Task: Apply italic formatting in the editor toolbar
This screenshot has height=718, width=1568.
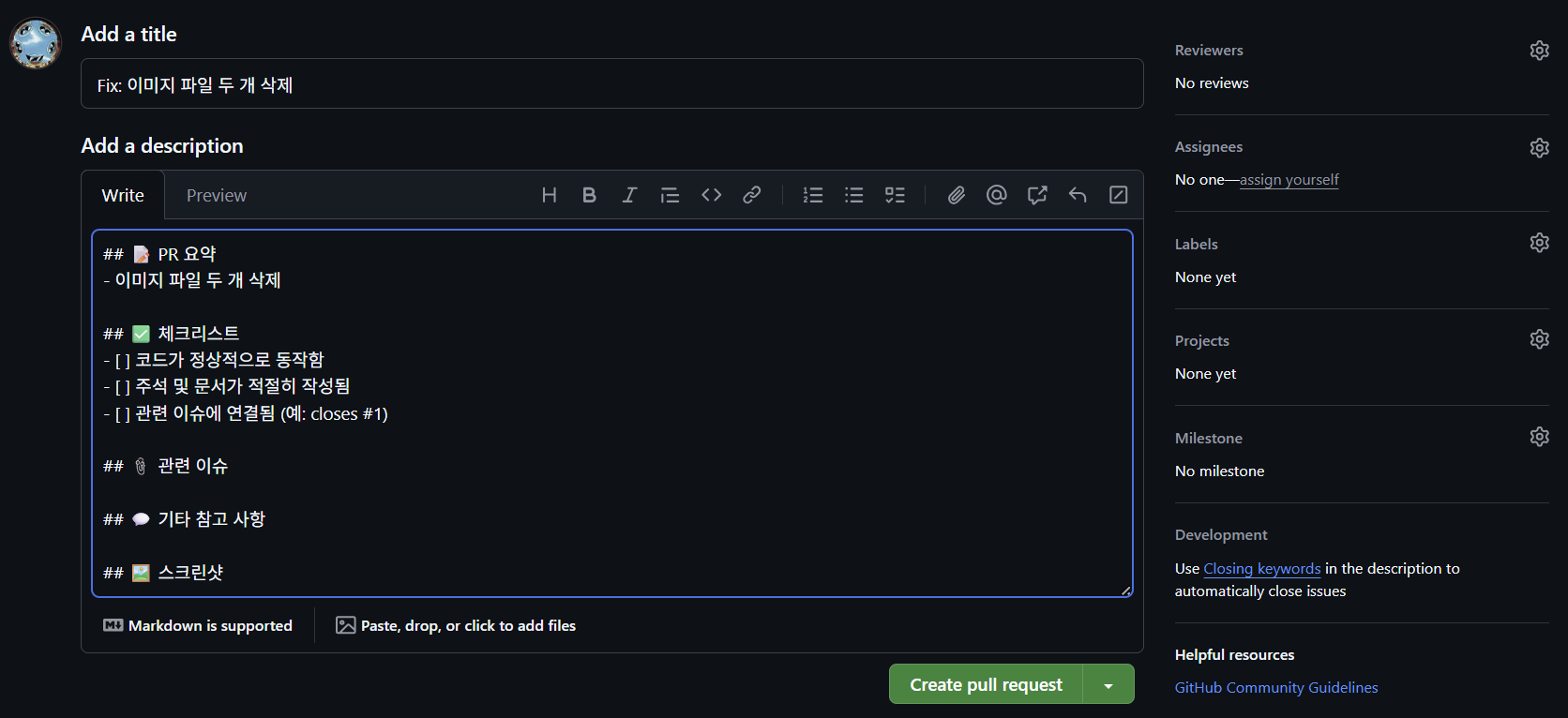Action: click(x=629, y=195)
